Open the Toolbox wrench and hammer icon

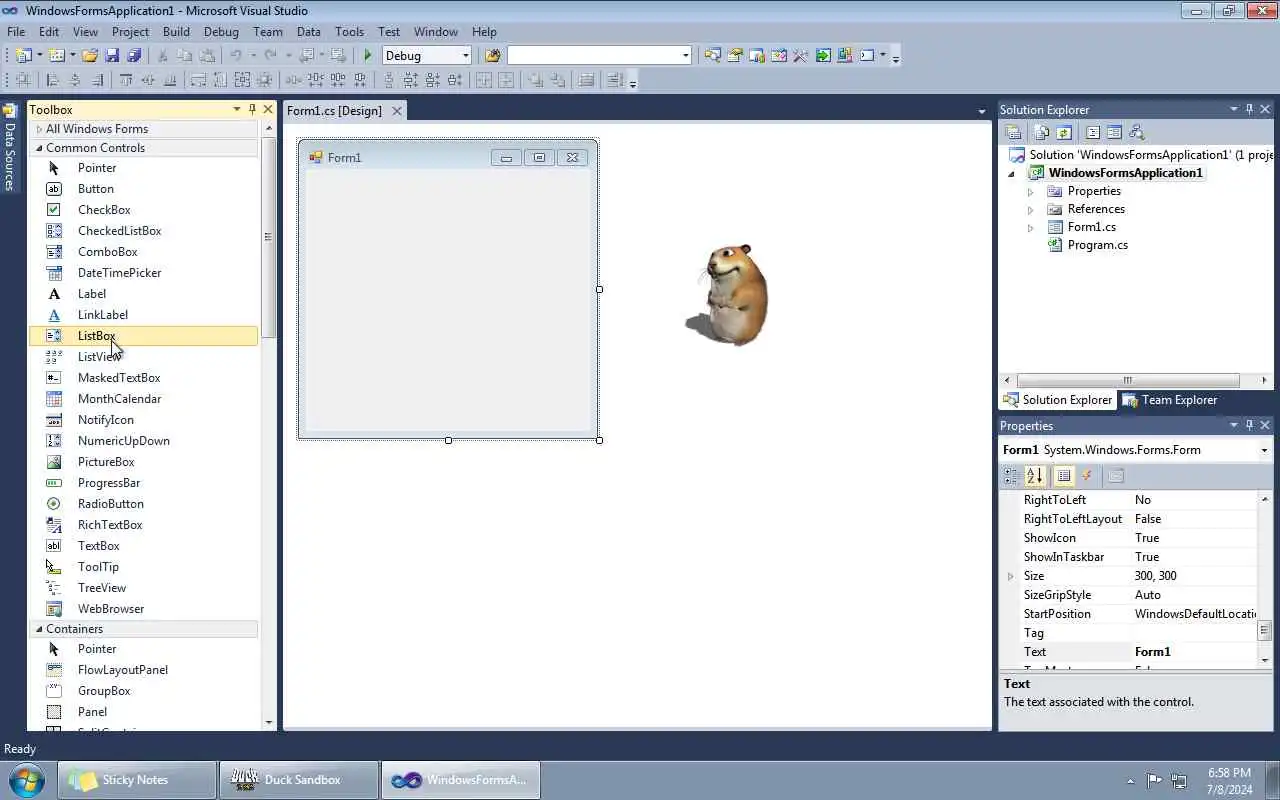(x=800, y=56)
